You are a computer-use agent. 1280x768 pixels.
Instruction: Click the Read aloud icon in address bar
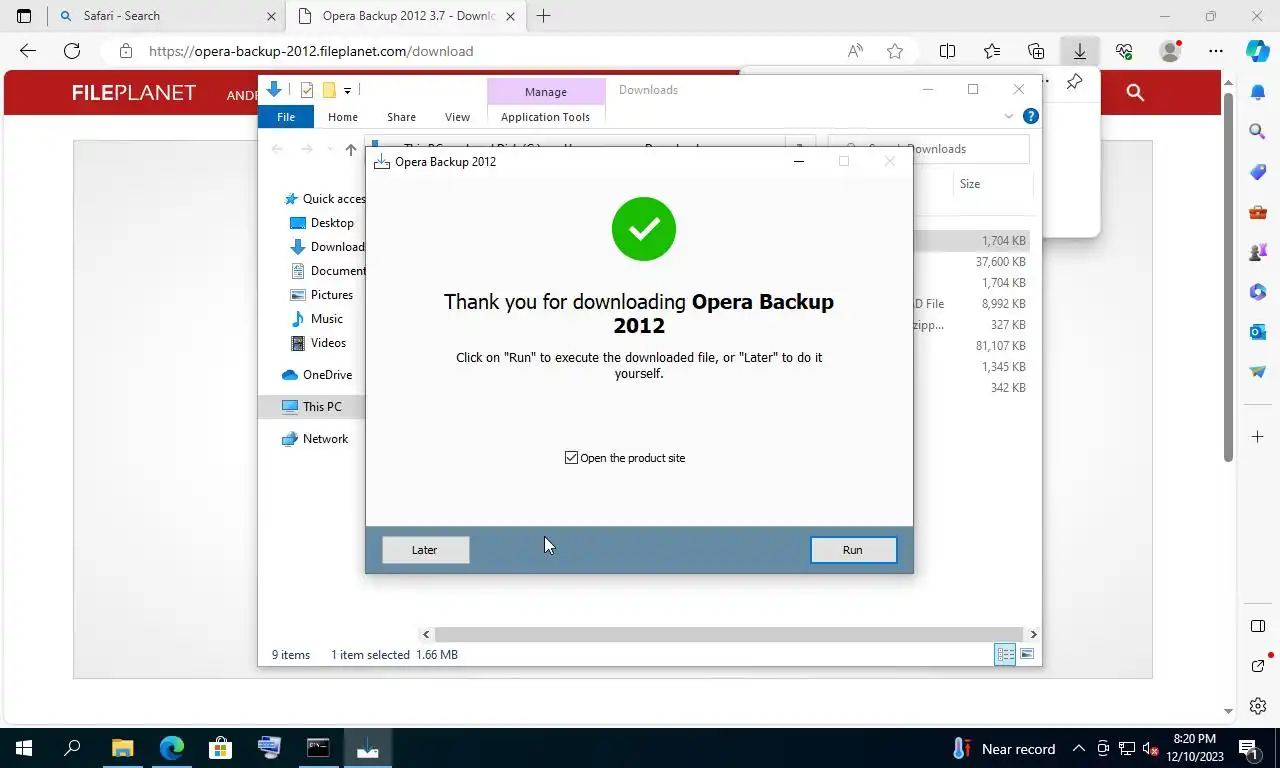[855, 51]
